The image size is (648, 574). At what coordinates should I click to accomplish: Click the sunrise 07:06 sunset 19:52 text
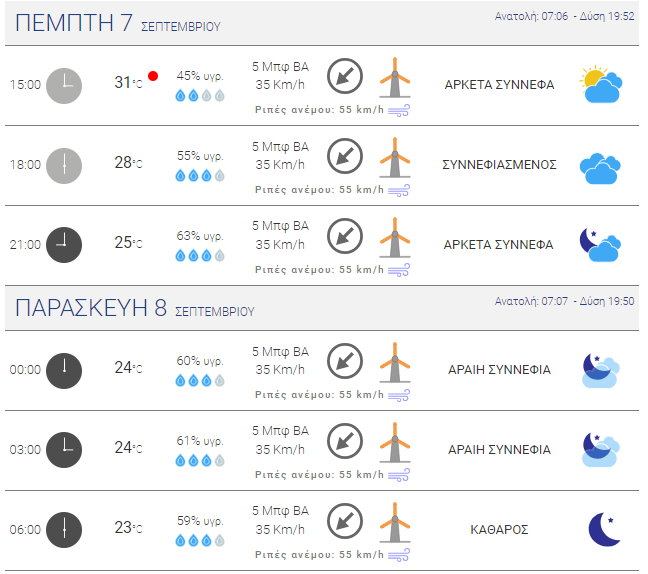click(x=565, y=16)
